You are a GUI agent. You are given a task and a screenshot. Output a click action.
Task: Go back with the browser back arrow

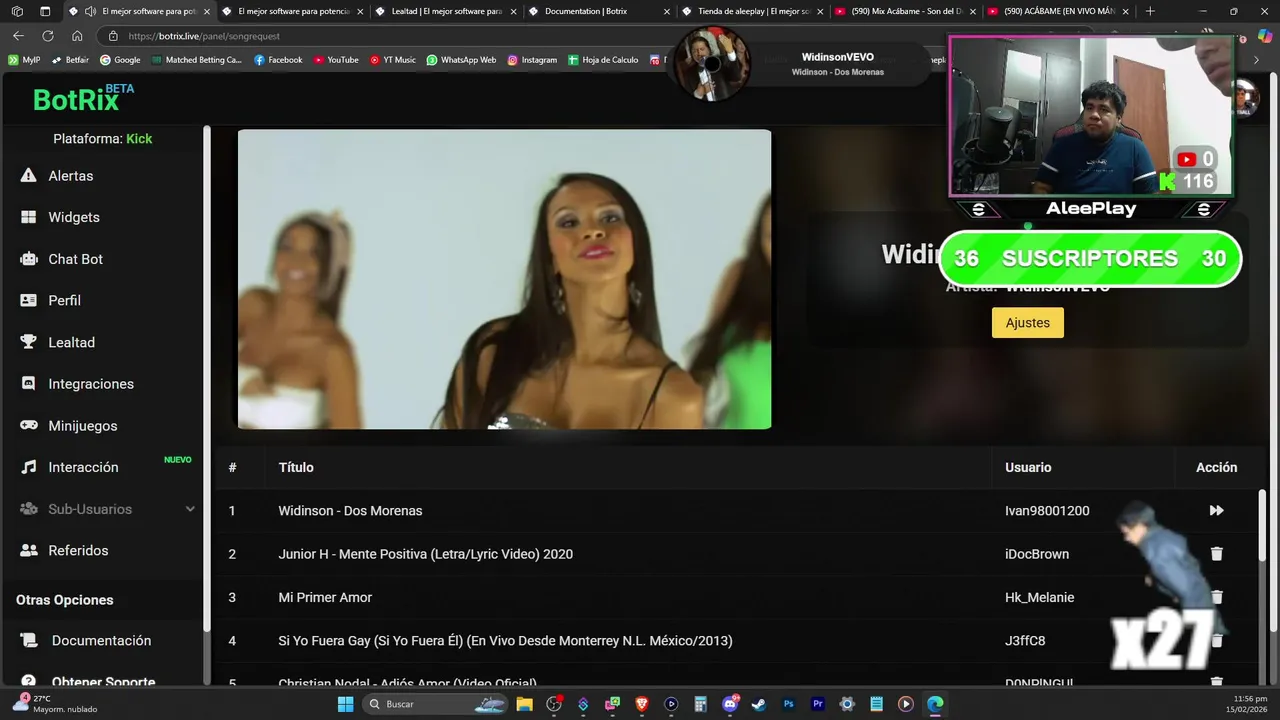click(x=18, y=35)
